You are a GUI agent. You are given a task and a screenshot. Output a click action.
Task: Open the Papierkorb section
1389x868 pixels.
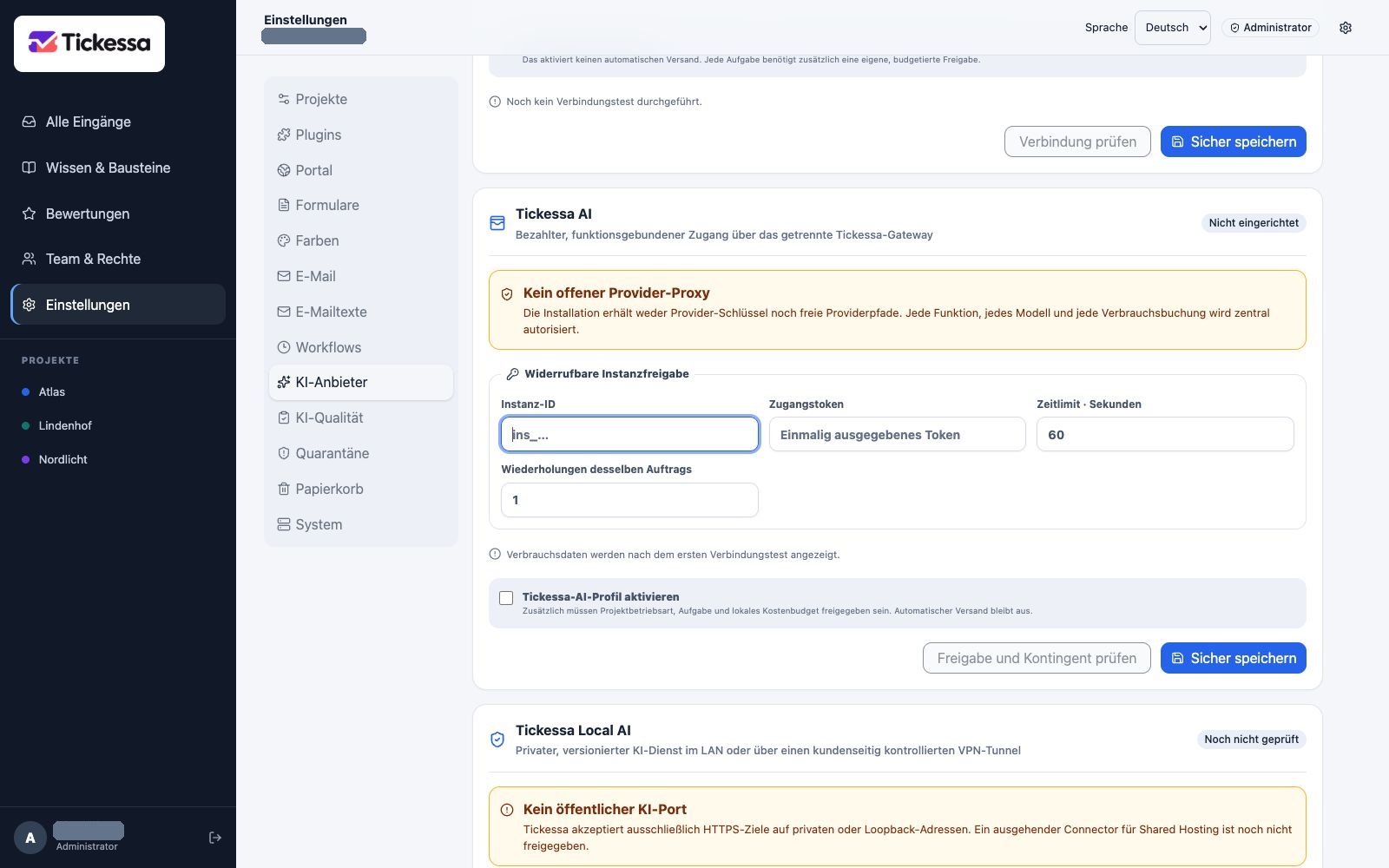pos(361,489)
